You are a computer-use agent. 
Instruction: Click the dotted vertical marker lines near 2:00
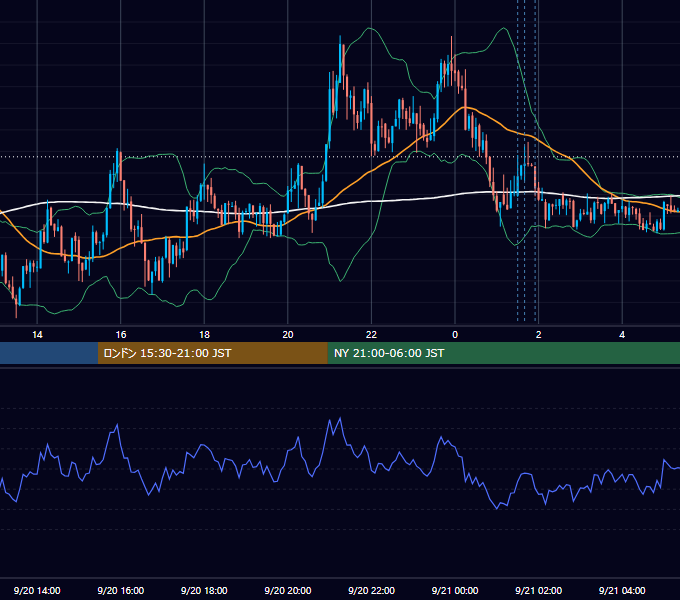pos(526,160)
